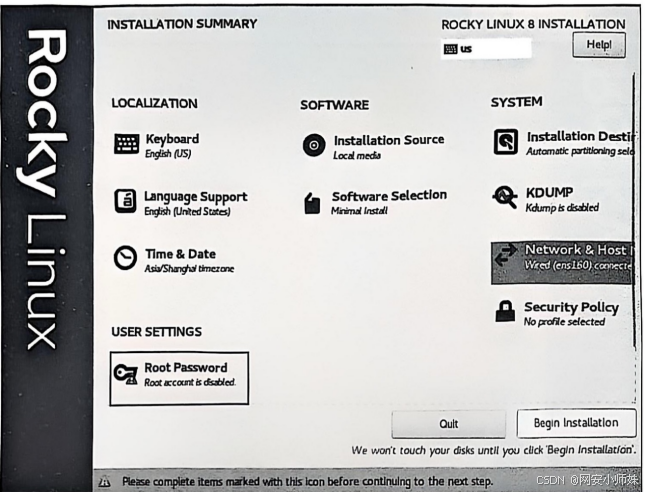Click the Installation Destination disk icon
The width and height of the screenshot is (645, 492).
click(506, 142)
